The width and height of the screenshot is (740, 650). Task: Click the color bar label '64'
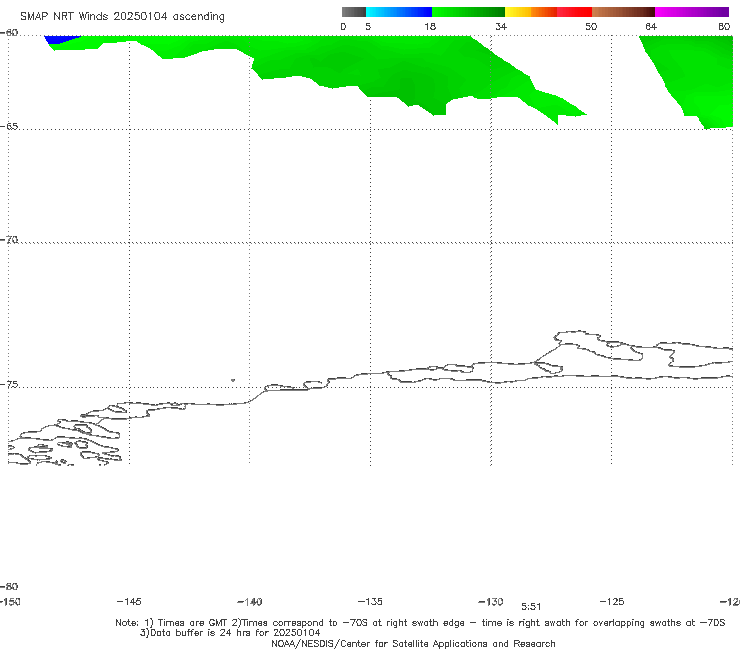click(x=651, y=26)
